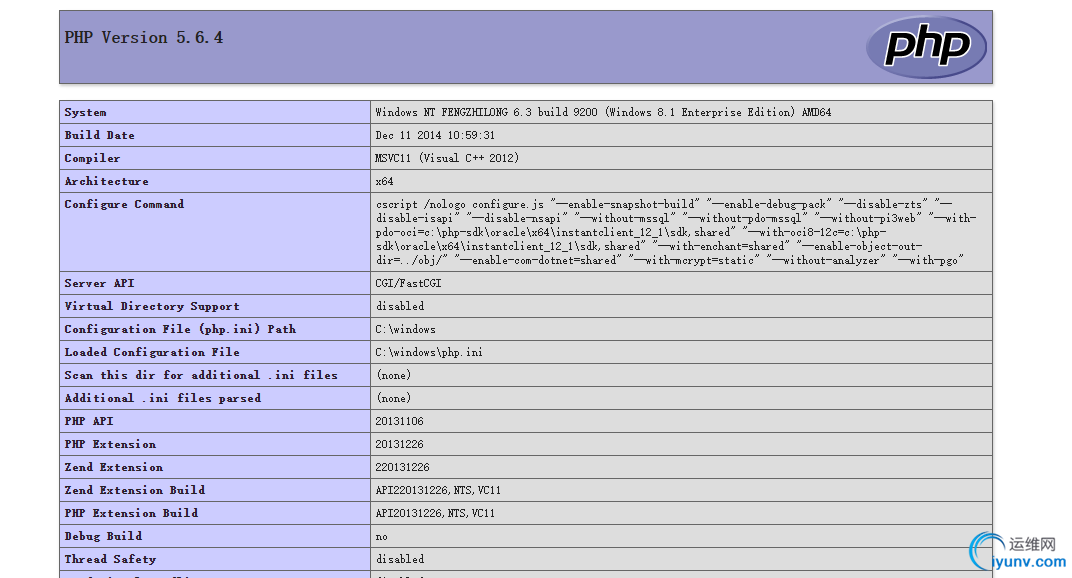Select the "Dec 11 2014 10:59:31" value
This screenshot has width=1072, height=578.
pos(435,135)
